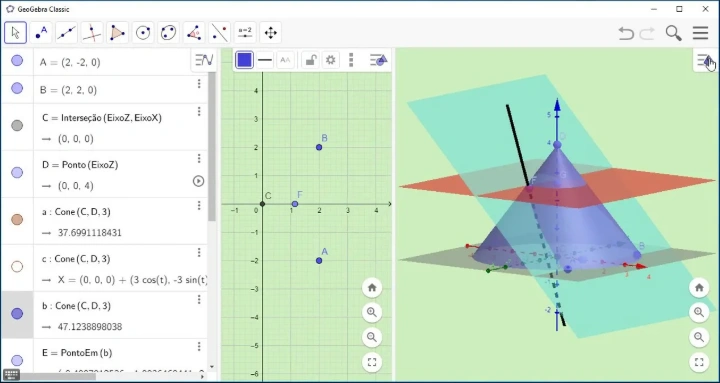Toggle the 2D graphics view style bar
The width and height of the screenshot is (720, 383).
(x=379, y=60)
